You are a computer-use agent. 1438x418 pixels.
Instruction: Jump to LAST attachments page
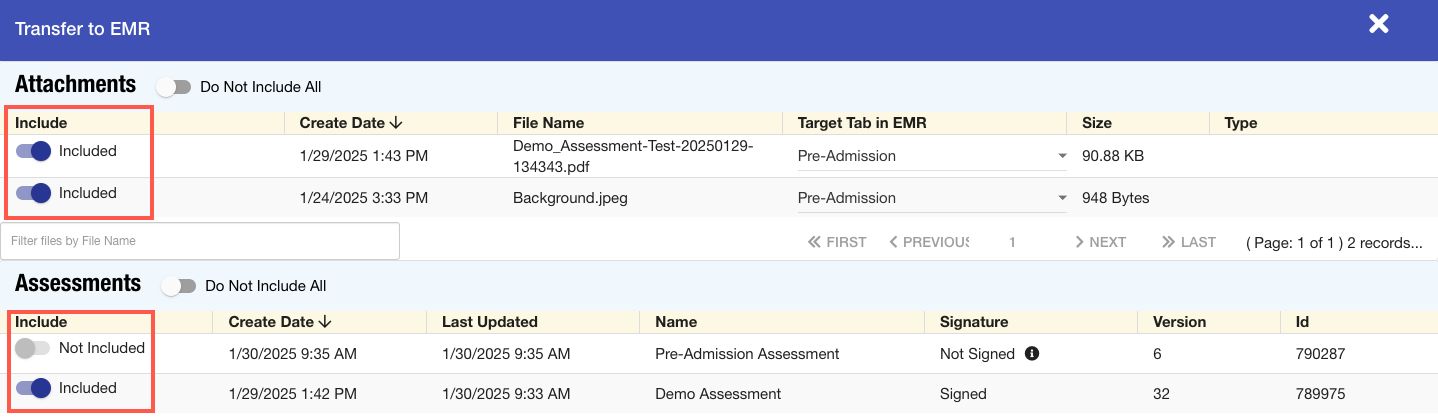(1188, 242)
